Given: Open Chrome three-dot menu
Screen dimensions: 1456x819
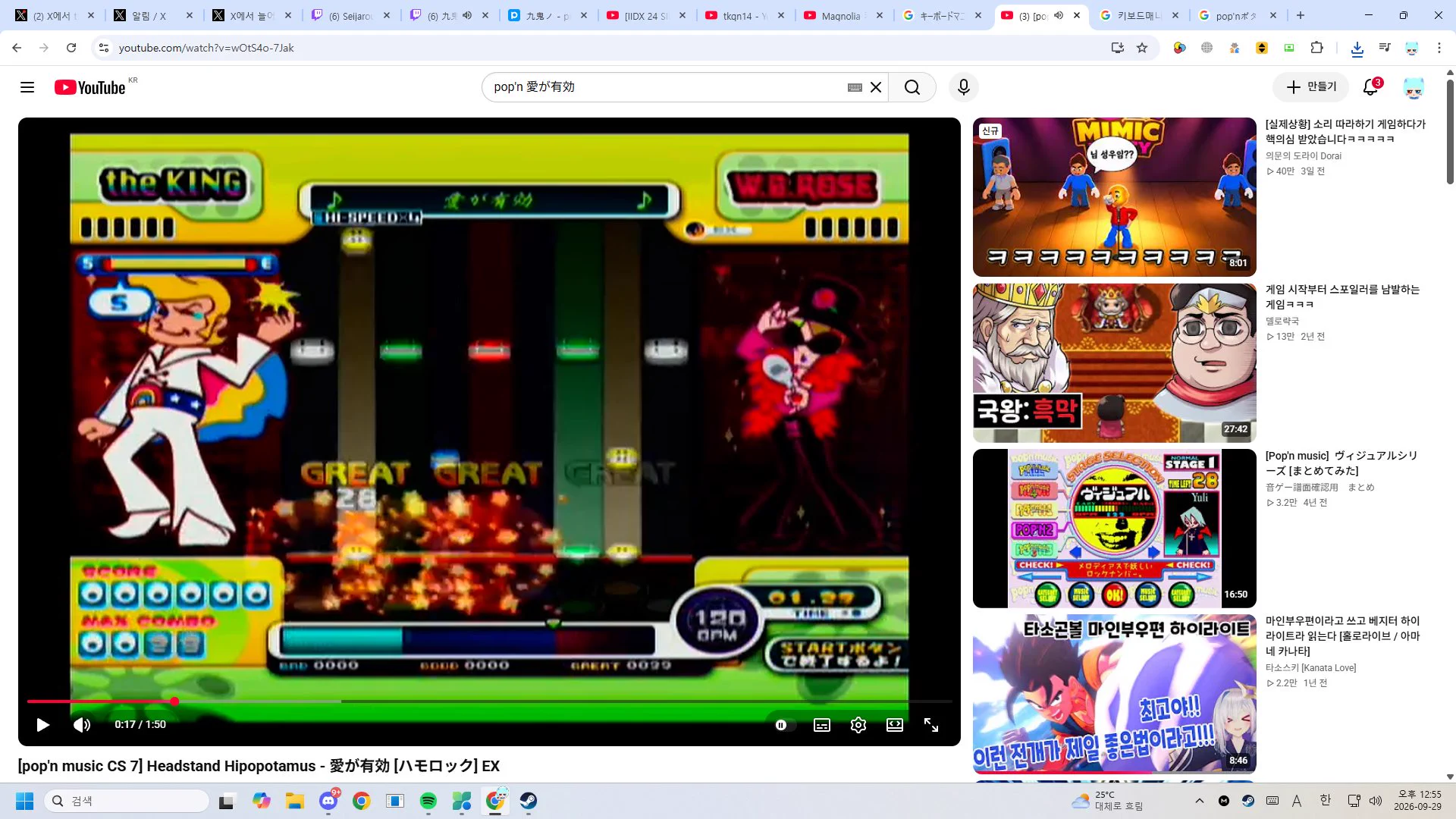Looking at the screenshot, I should coord(1439,48).
